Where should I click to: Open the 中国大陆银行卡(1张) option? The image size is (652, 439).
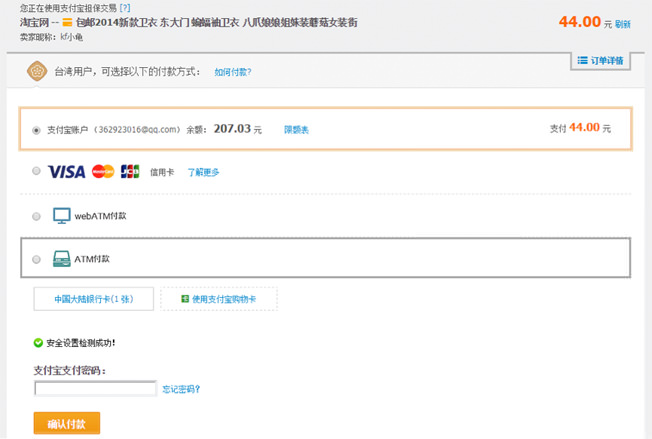(94, 299)
